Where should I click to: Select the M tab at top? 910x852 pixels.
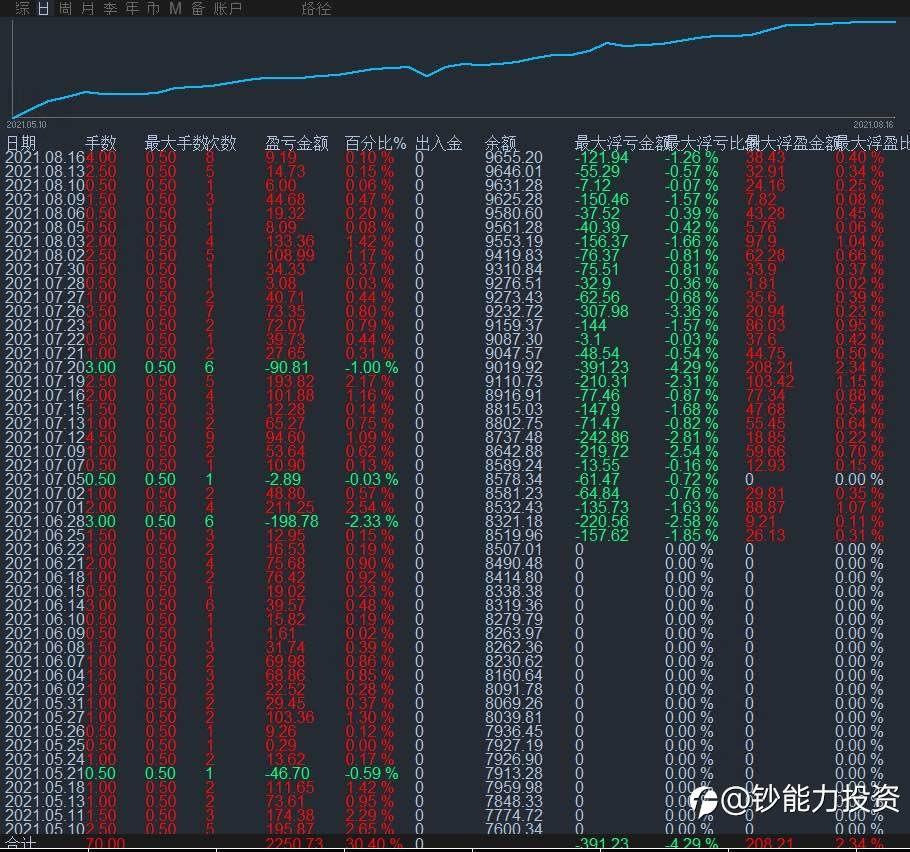176,9
